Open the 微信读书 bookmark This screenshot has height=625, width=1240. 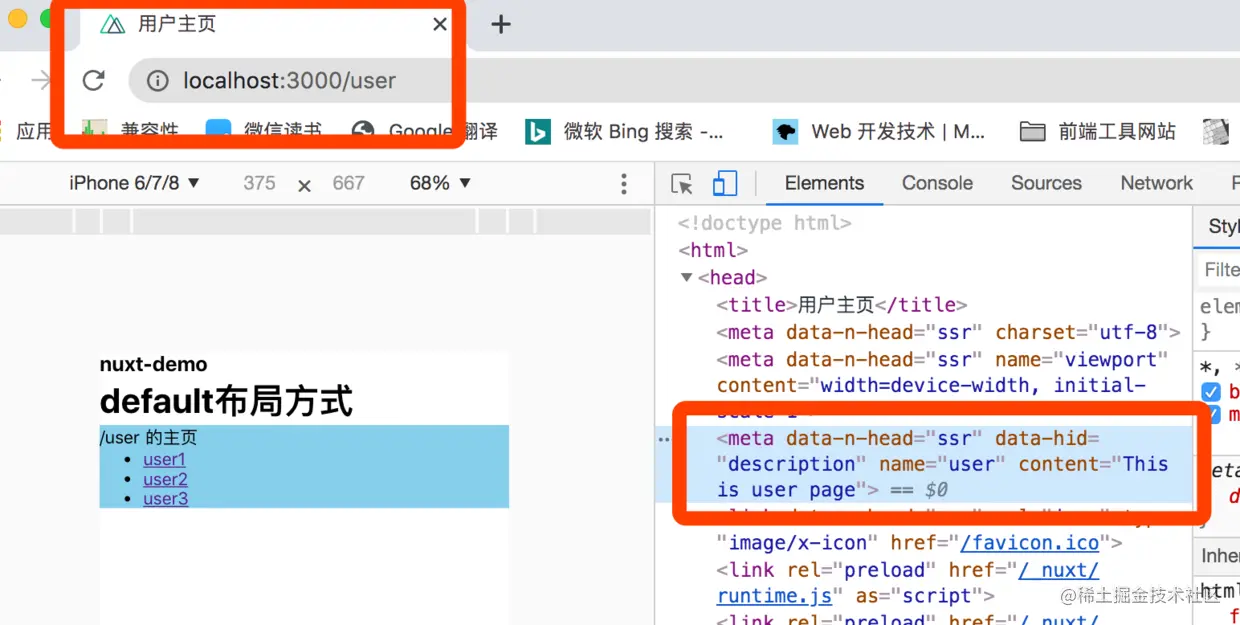pos(264,131)
